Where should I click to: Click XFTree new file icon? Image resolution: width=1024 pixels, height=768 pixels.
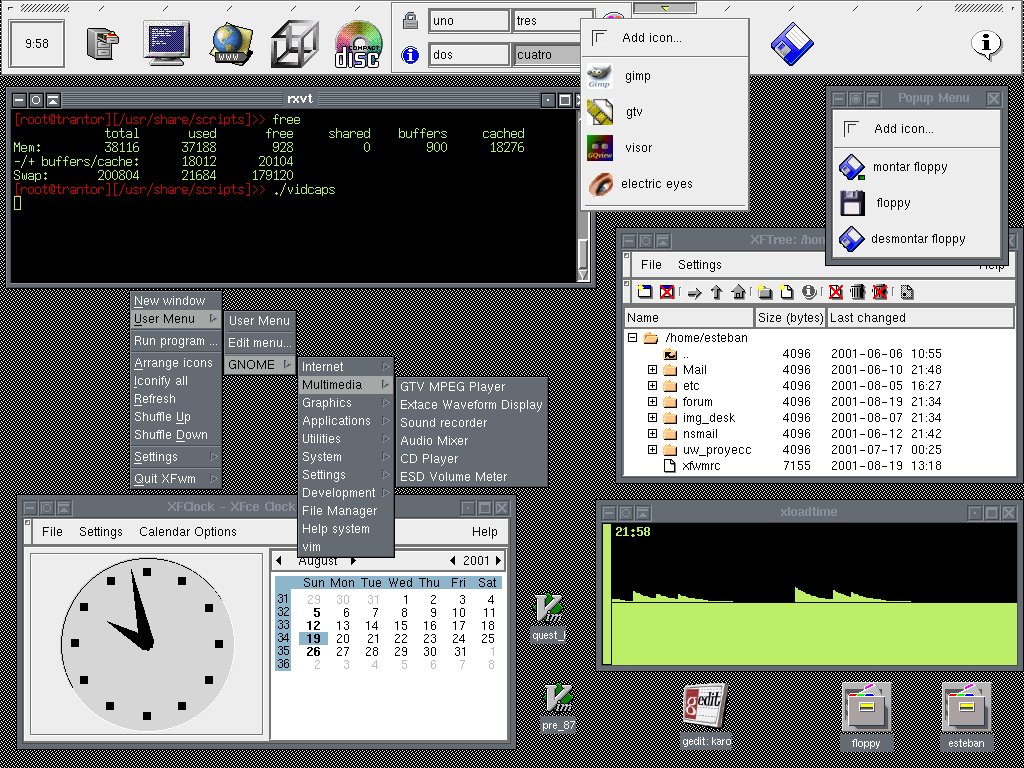[x=787, y=292]
